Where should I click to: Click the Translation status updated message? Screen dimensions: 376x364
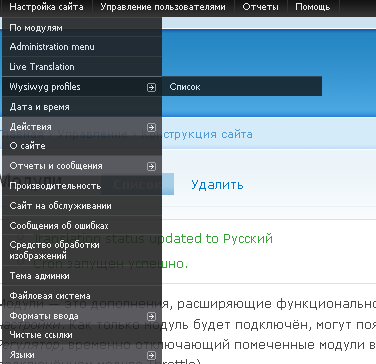click(x=154, y=239)
